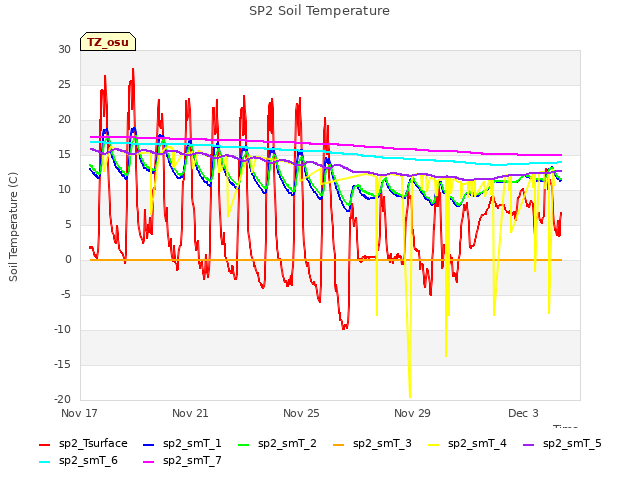Select the sp2_smT_5 legend label

point(572,444)
